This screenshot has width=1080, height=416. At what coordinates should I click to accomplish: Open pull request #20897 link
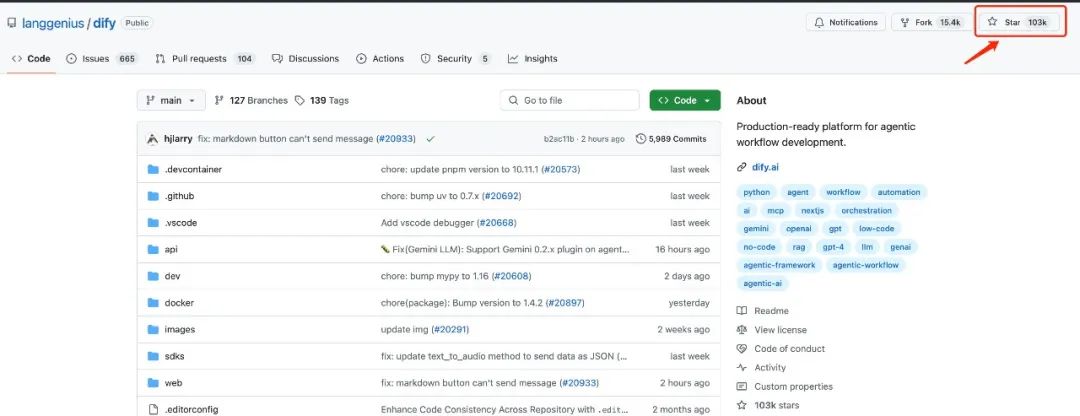[x=565, y=303]
